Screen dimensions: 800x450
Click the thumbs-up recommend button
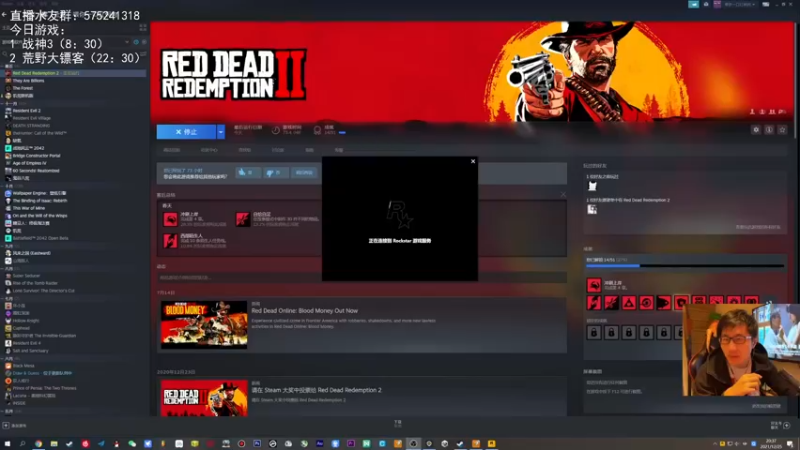247,172
